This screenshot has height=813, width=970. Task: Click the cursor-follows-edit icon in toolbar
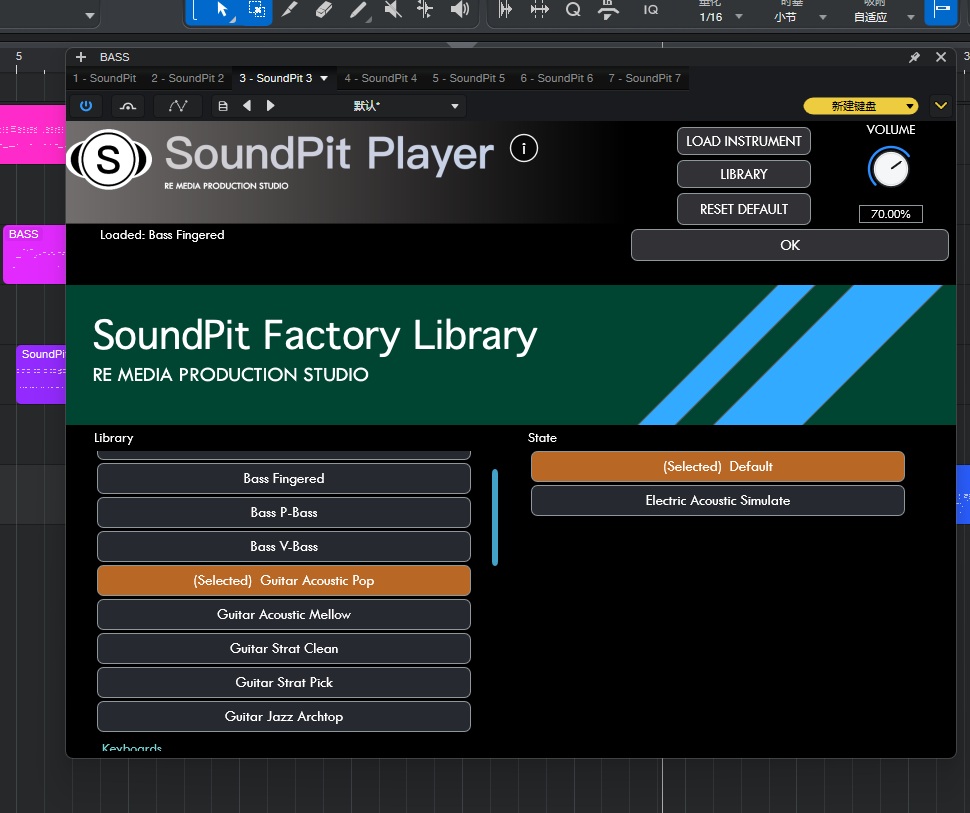point(608,10)
